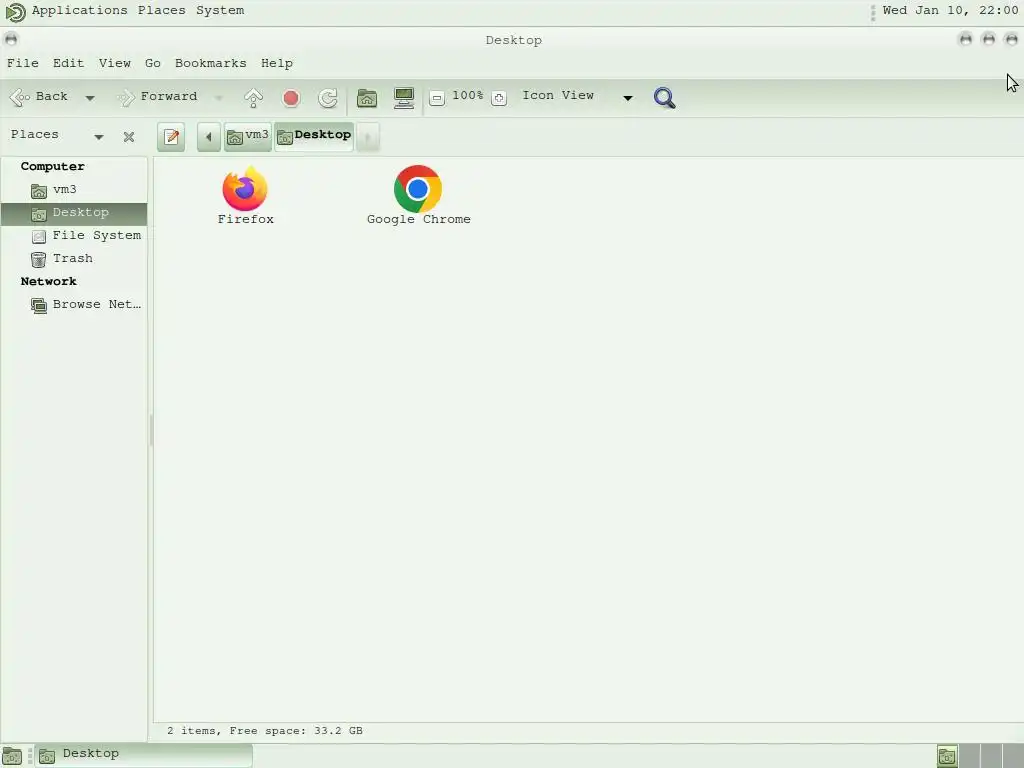
Task: Select vm3 in the path bar
Action: coord(248,136)
